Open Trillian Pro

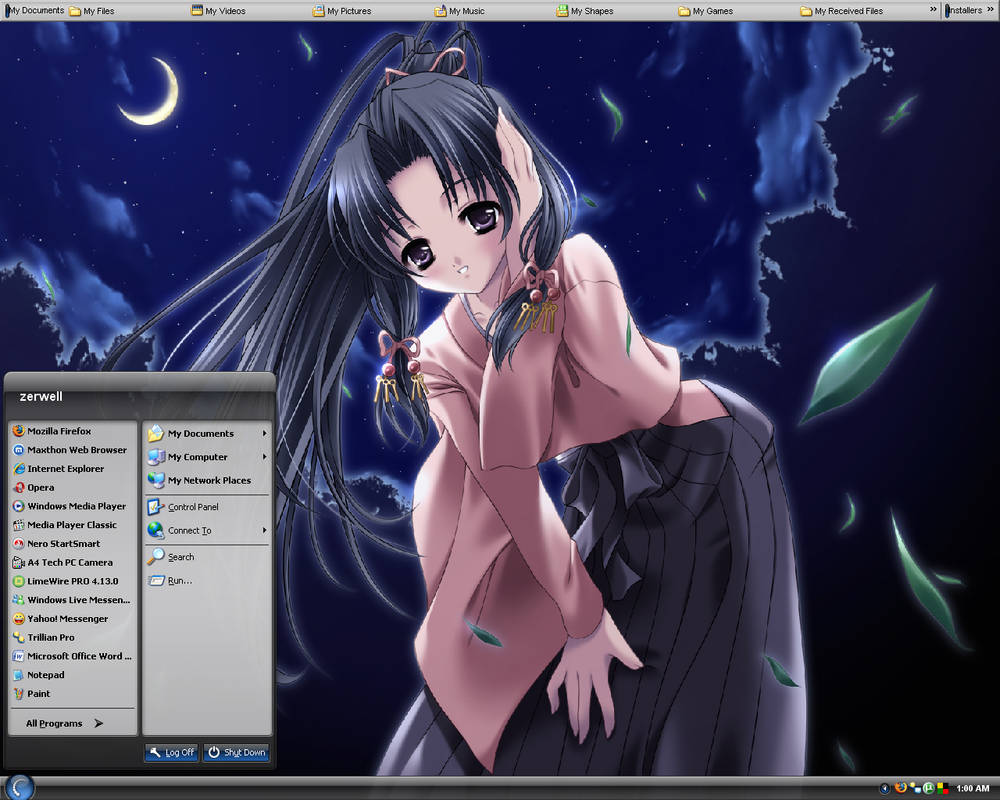pos(73,637)
